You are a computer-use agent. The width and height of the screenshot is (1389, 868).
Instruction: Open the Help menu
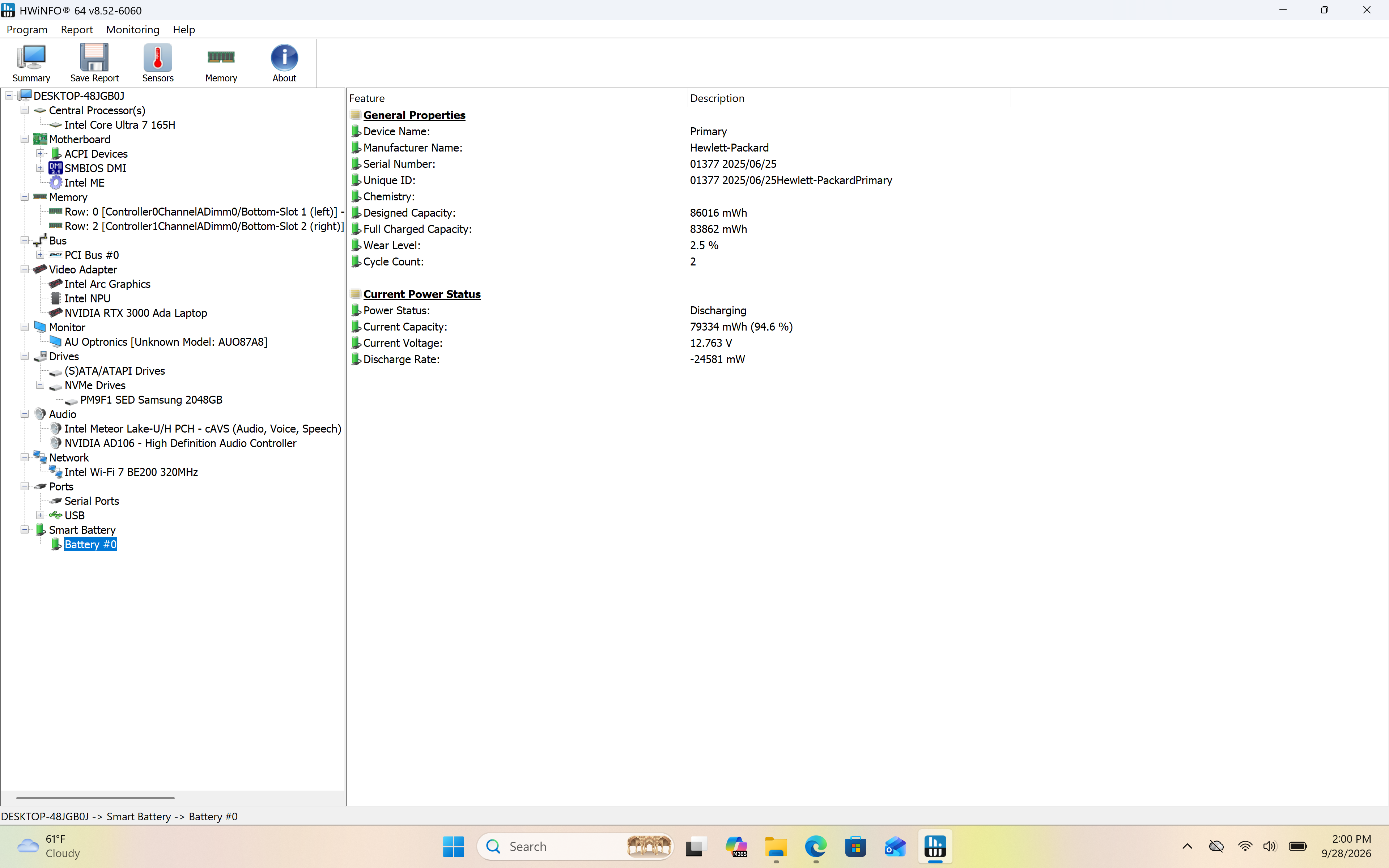pyautogui.click(x=184, y=29)
